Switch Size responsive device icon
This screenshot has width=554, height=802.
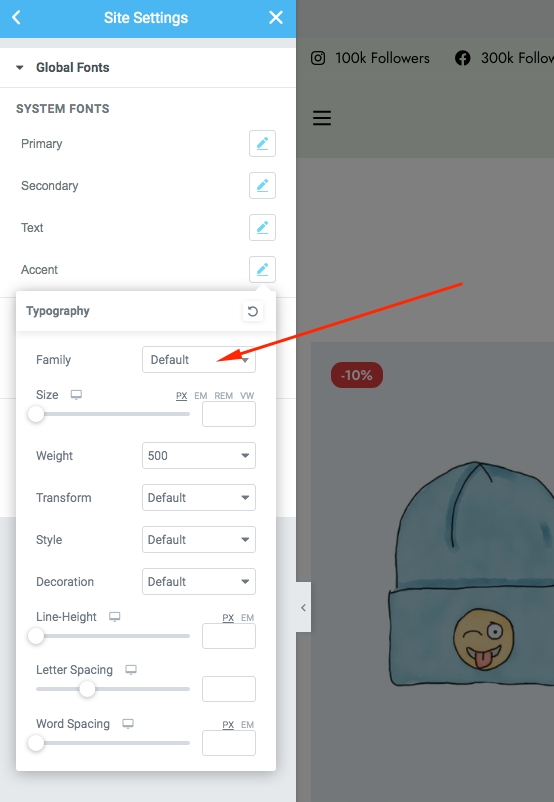76,395
